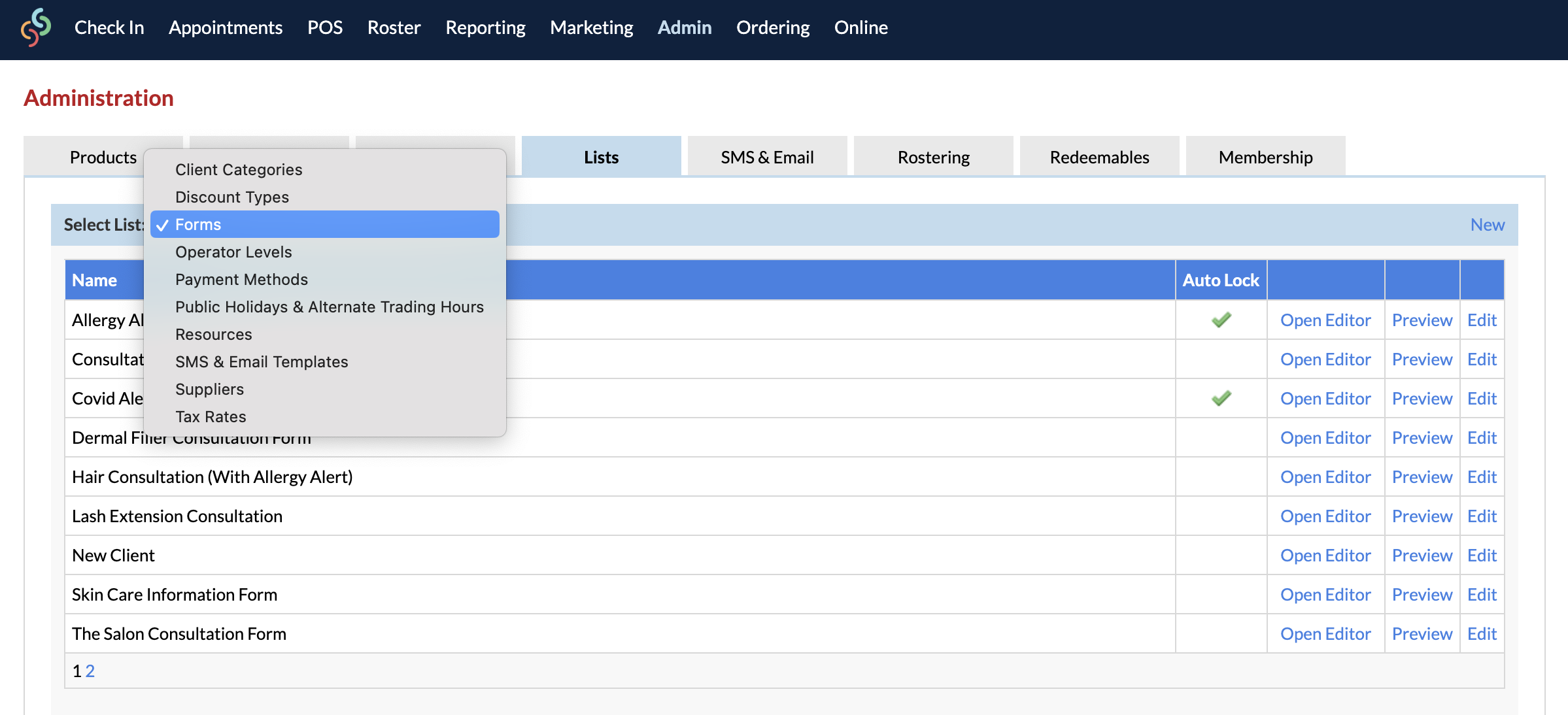Choose Tax Rates from the dropdown
Image resolution: width=1568 pixels, height=715 pixels.
(325, 416)
